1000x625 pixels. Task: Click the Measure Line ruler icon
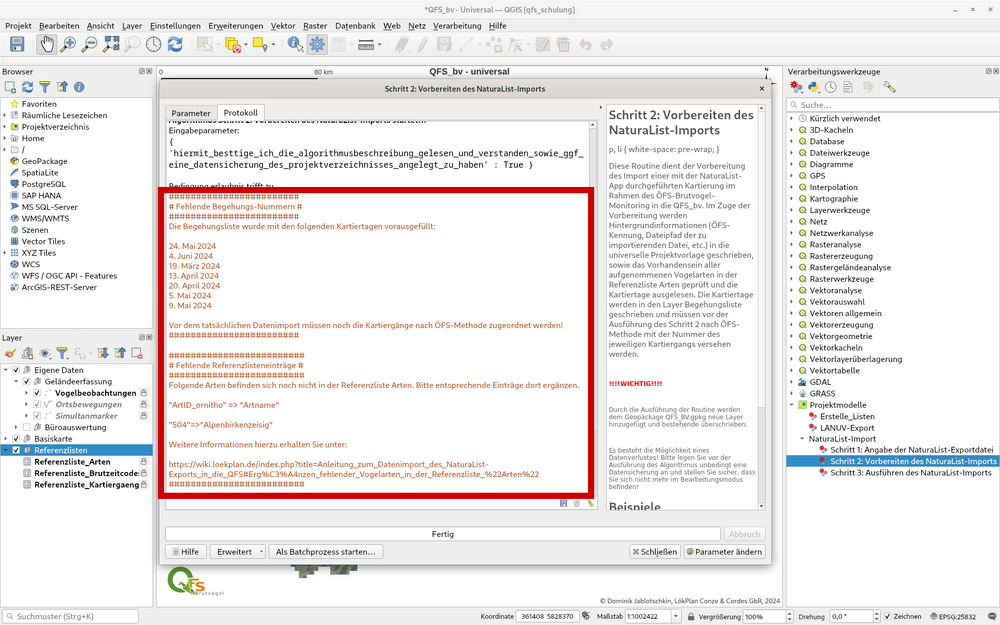[x=366, y=44]
